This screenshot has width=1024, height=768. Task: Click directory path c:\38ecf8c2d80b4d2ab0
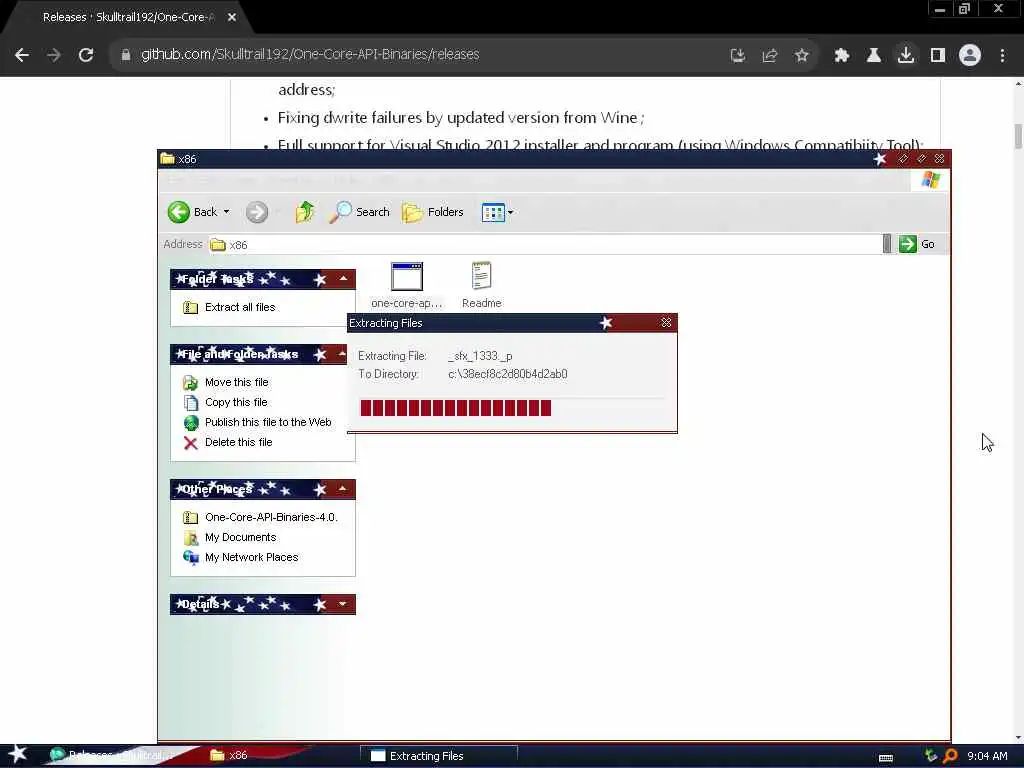507,374
